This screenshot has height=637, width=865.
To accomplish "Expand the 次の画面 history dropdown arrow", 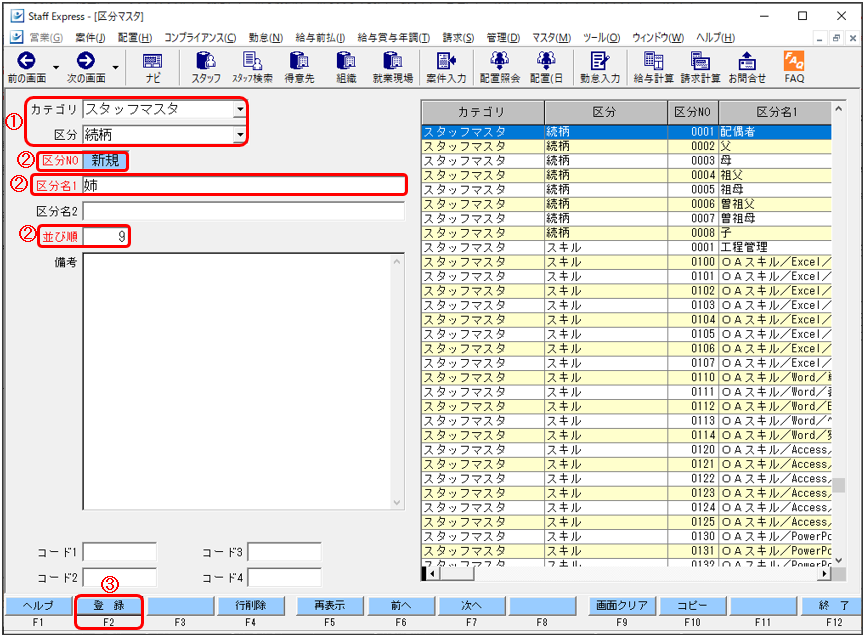I will [x=115, y=67].
